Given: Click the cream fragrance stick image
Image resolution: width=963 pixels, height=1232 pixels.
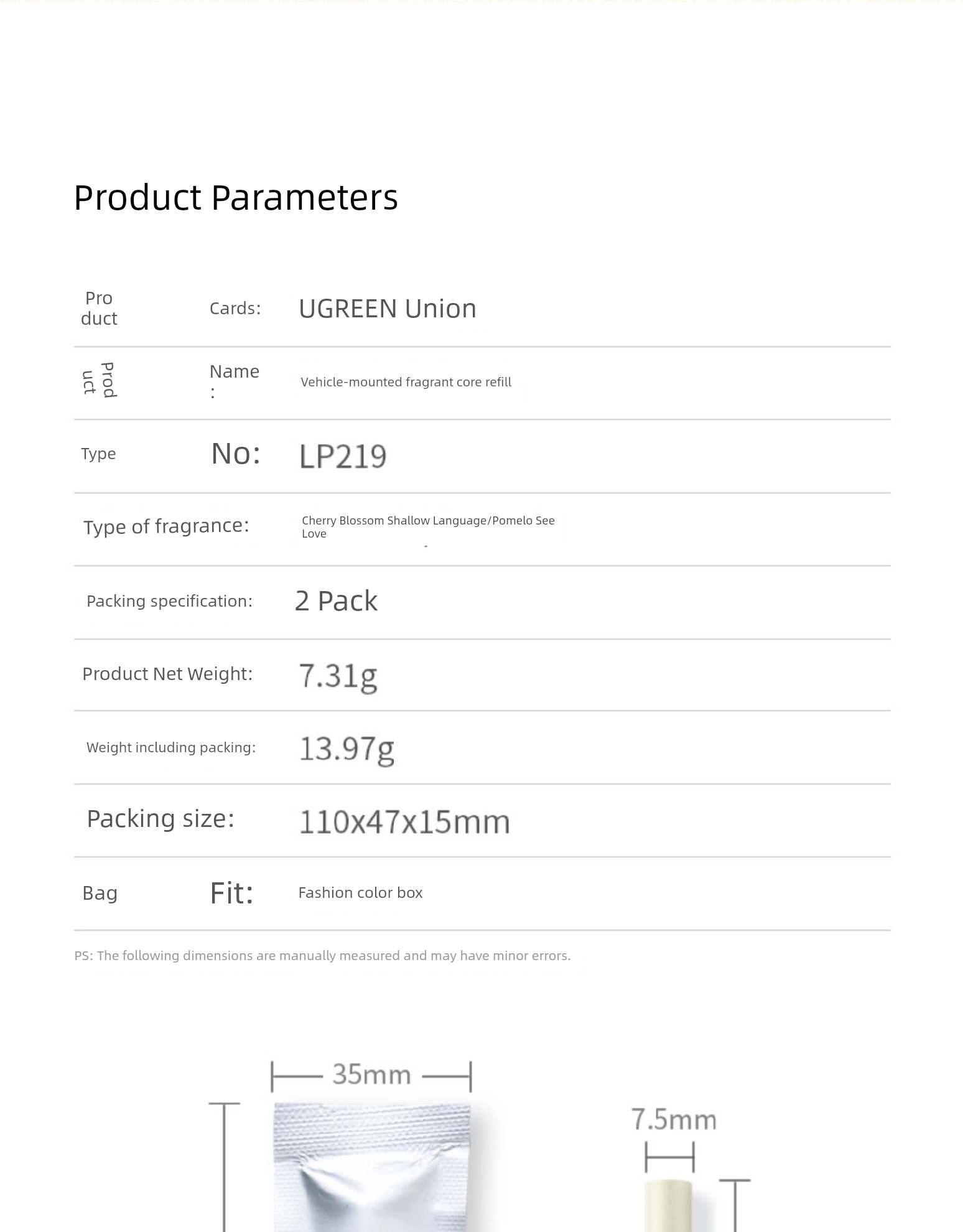Looking at the screenshot, I should click(669, 1205).
